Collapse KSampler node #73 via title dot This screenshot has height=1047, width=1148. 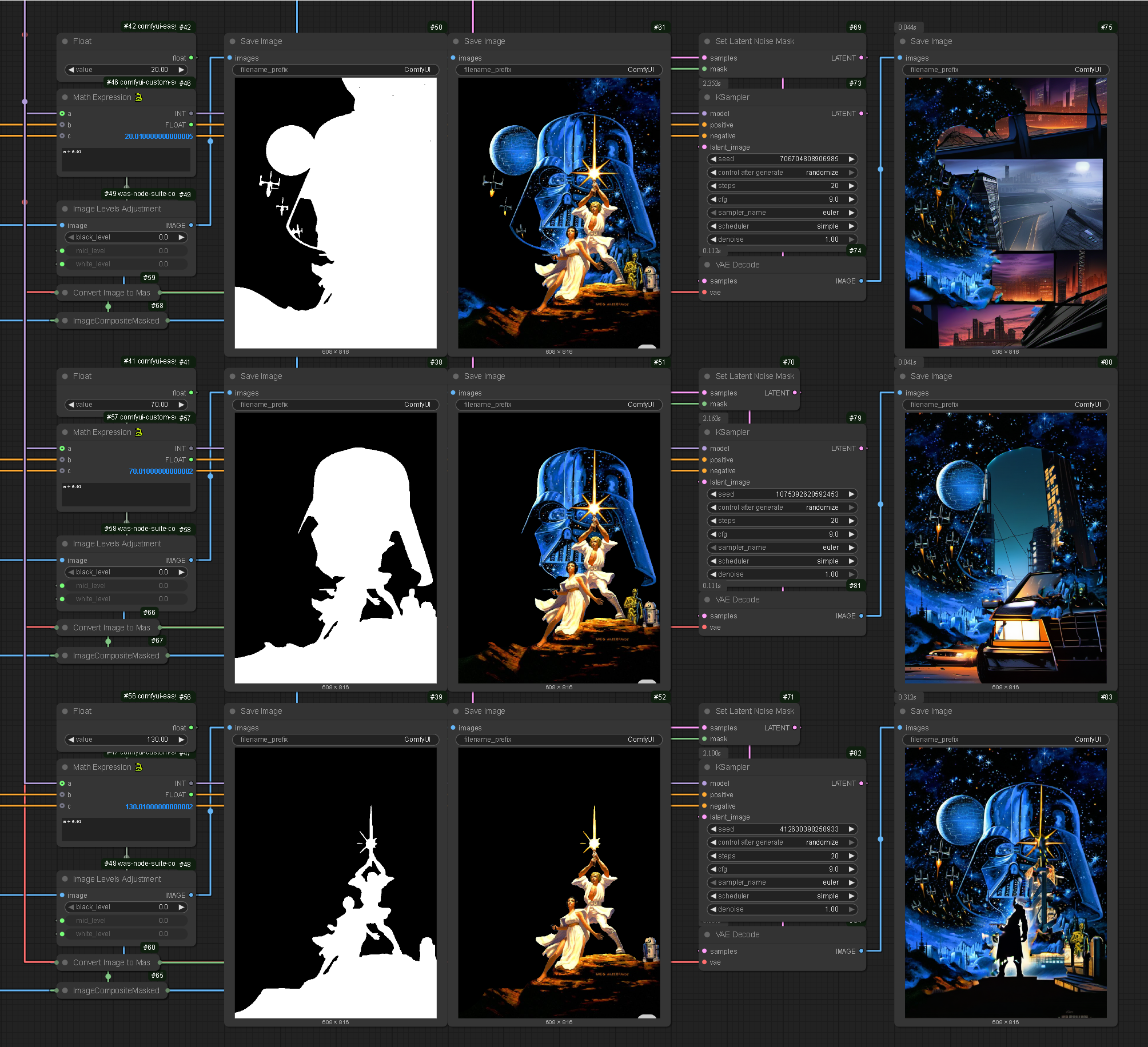point(707,97)
